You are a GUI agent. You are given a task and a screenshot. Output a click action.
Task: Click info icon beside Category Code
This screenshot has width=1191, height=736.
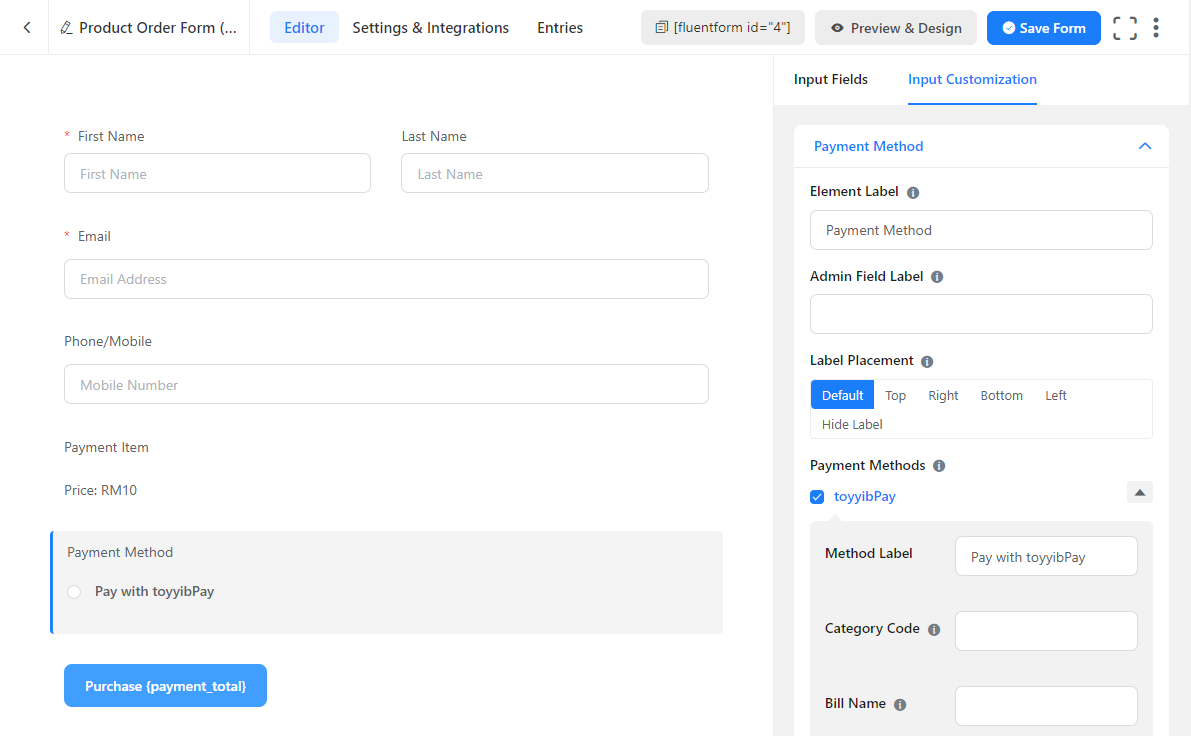pyautogui.click(x=934, y=630)
